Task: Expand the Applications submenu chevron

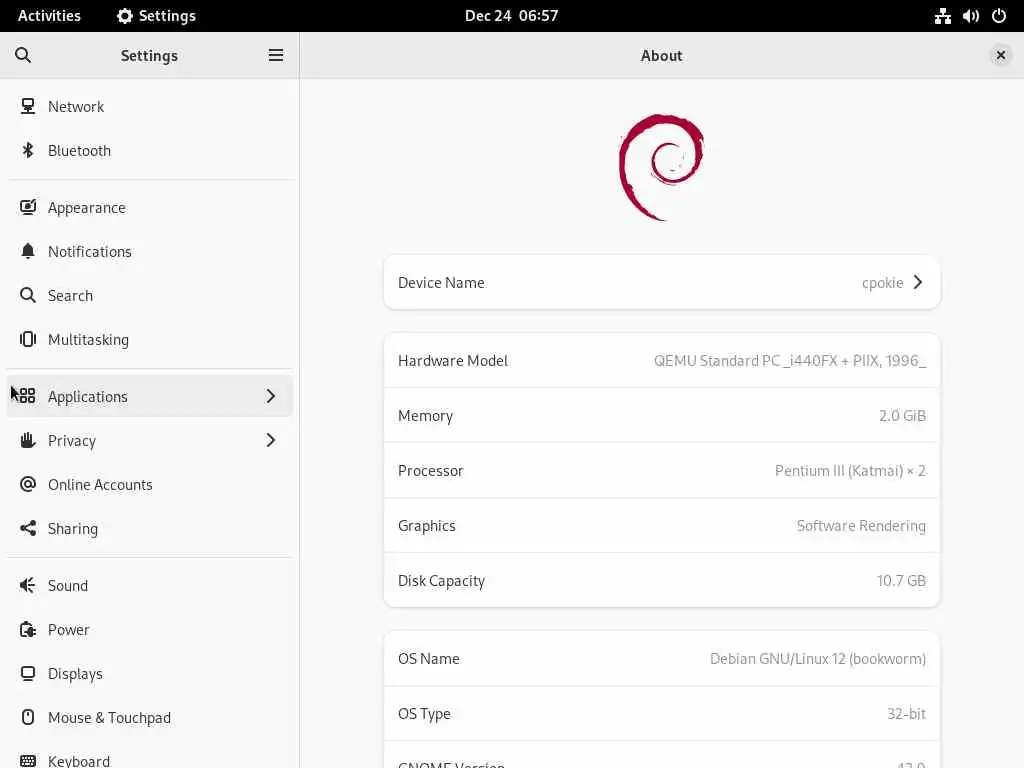Action: point(270,396)
